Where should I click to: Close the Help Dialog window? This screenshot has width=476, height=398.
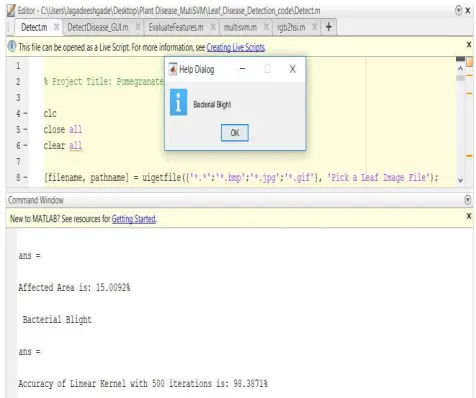coord(293,69)
